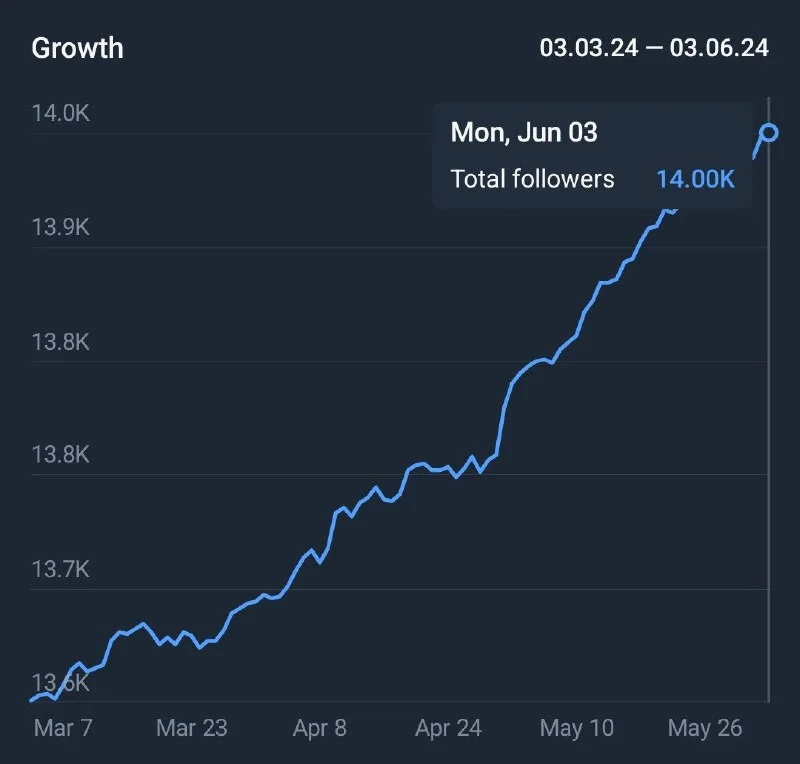This screenshot has height=764, width=800.
Task: Click the Mar 23 axis label
Action: (x=192, y=727)
